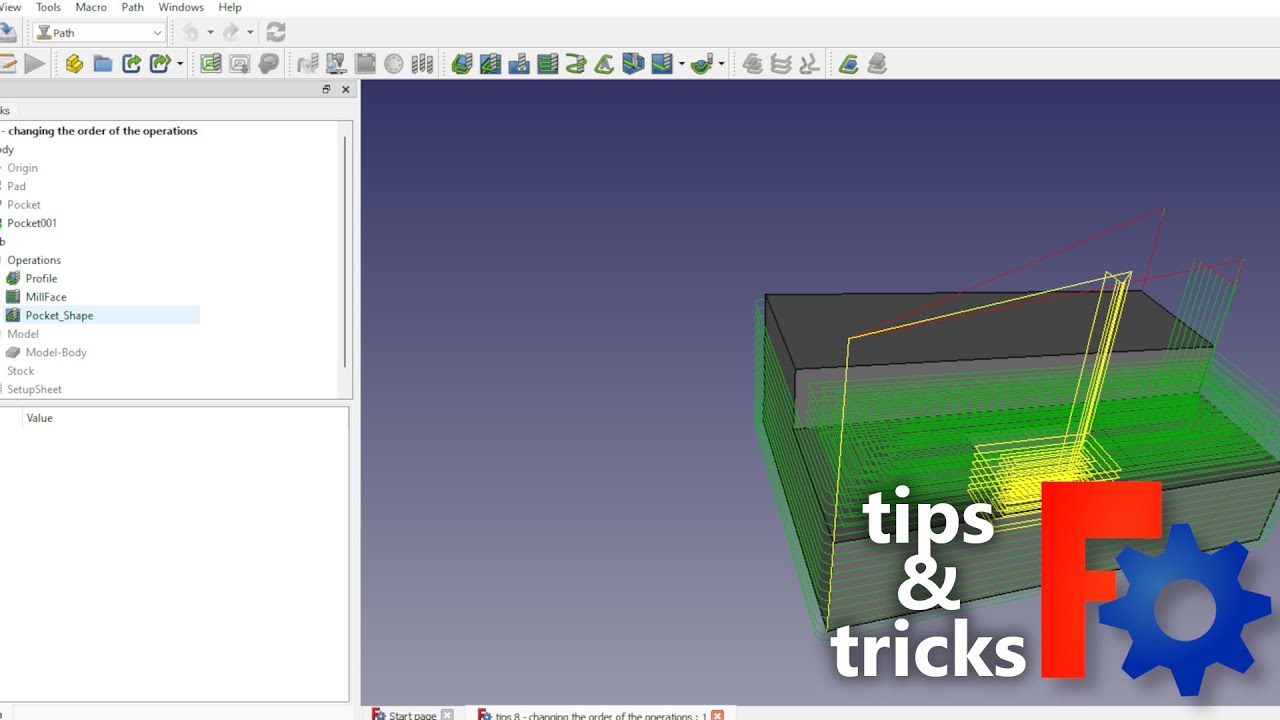
Task: Select the MillFace operation in tree
Action: (46, 297)
